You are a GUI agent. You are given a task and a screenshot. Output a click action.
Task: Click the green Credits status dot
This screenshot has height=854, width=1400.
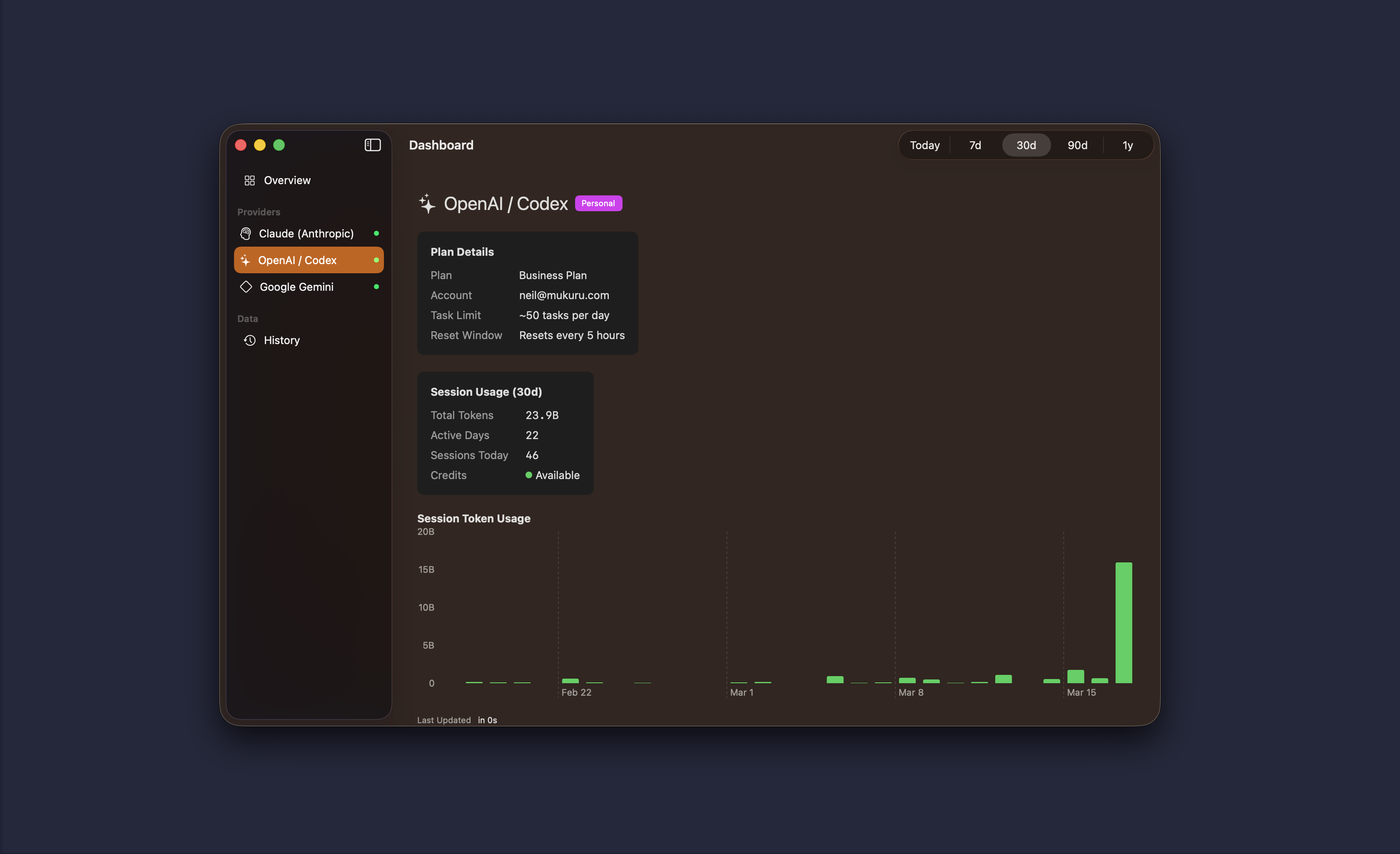tap(528, 475)
